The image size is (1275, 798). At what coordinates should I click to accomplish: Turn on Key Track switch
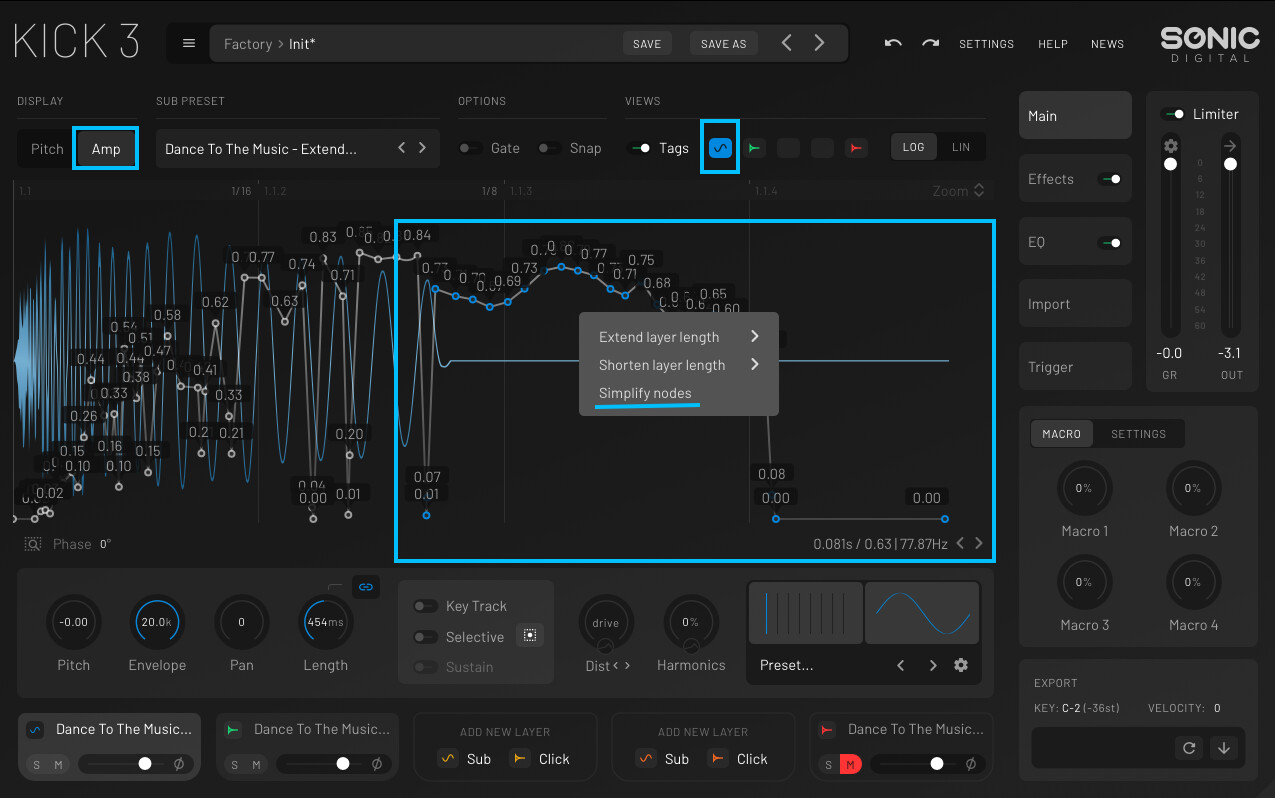[425, 606]
